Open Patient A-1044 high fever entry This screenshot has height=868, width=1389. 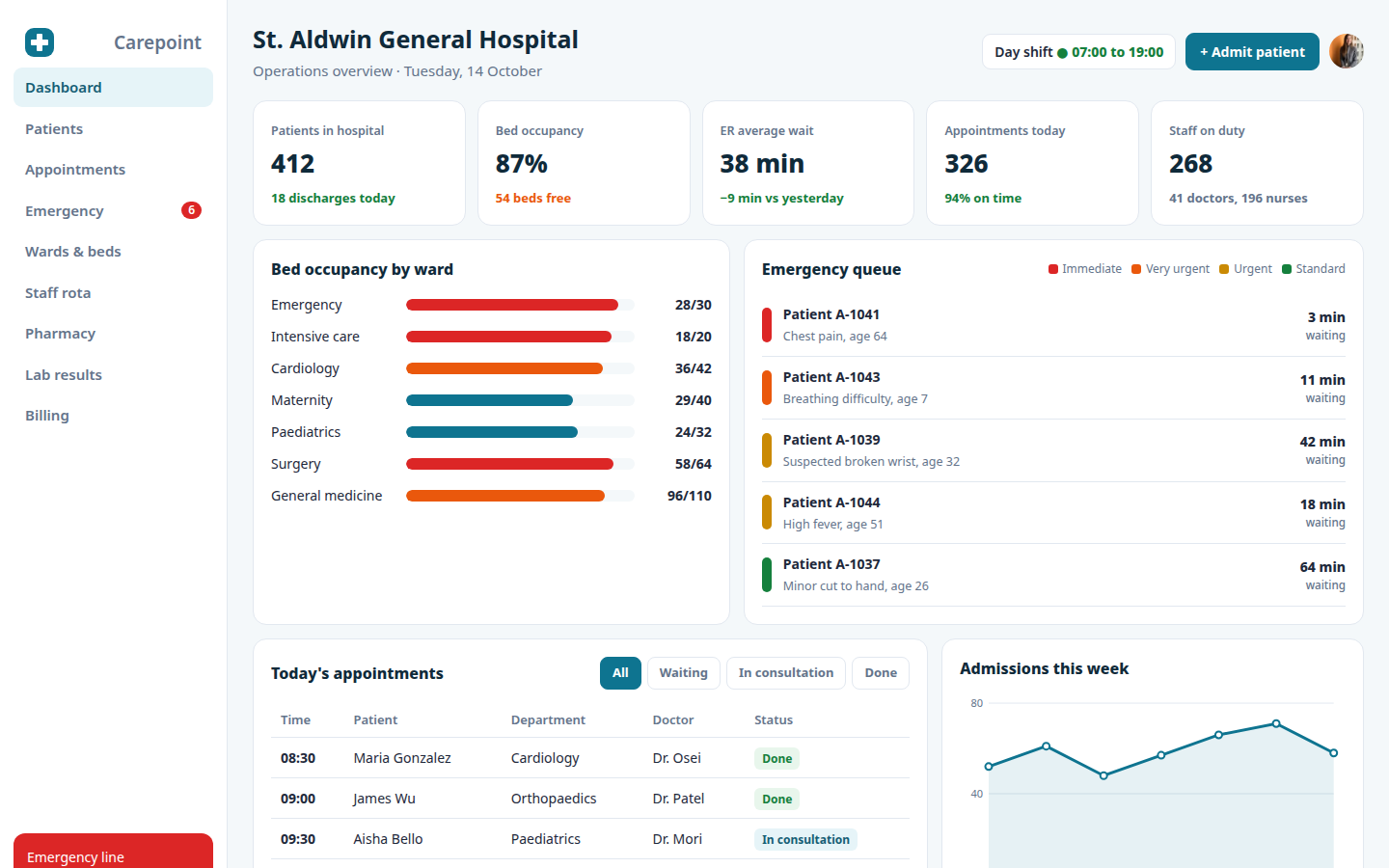(x=1053, y=513)
